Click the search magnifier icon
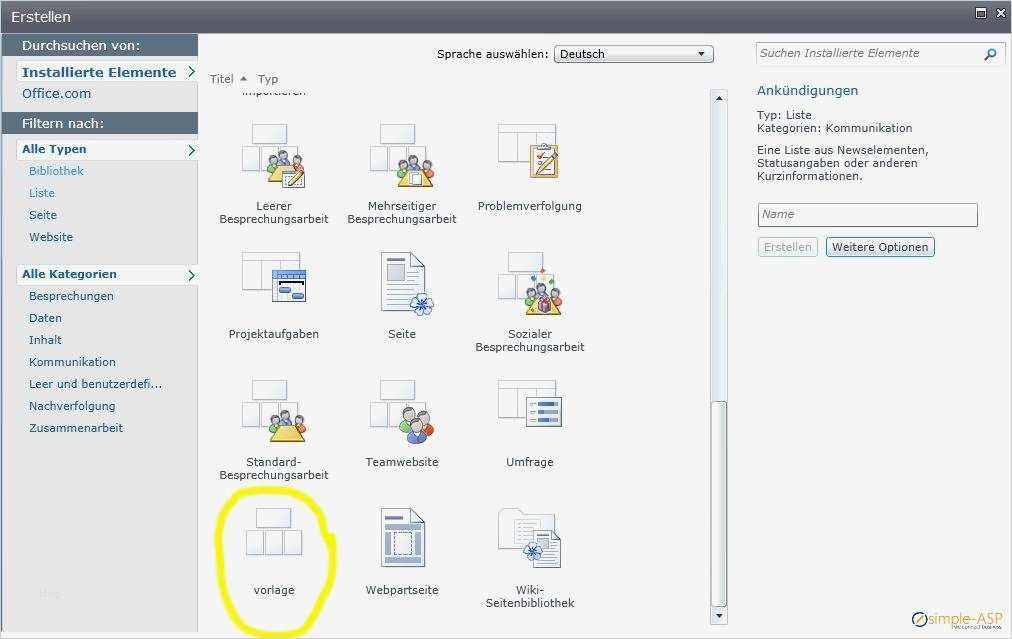Image resolution: width=1012 pixels, height=639 pixels. pos(989,53)
